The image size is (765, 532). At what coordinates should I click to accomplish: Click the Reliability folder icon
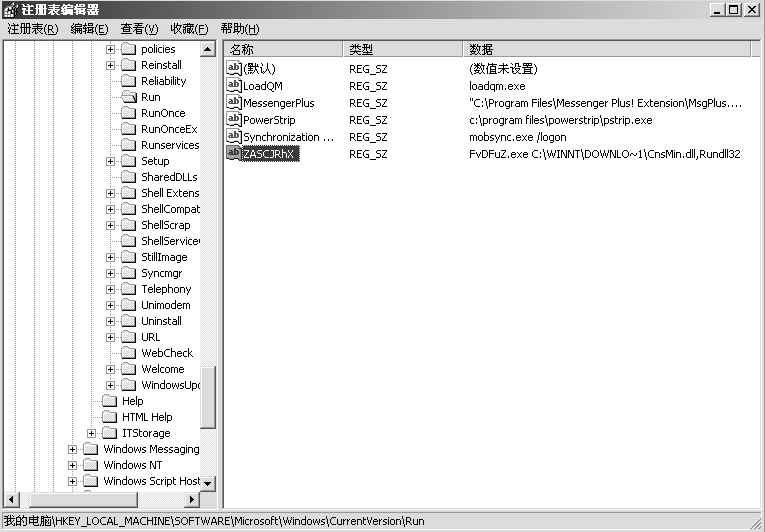[x=128, y=81]
